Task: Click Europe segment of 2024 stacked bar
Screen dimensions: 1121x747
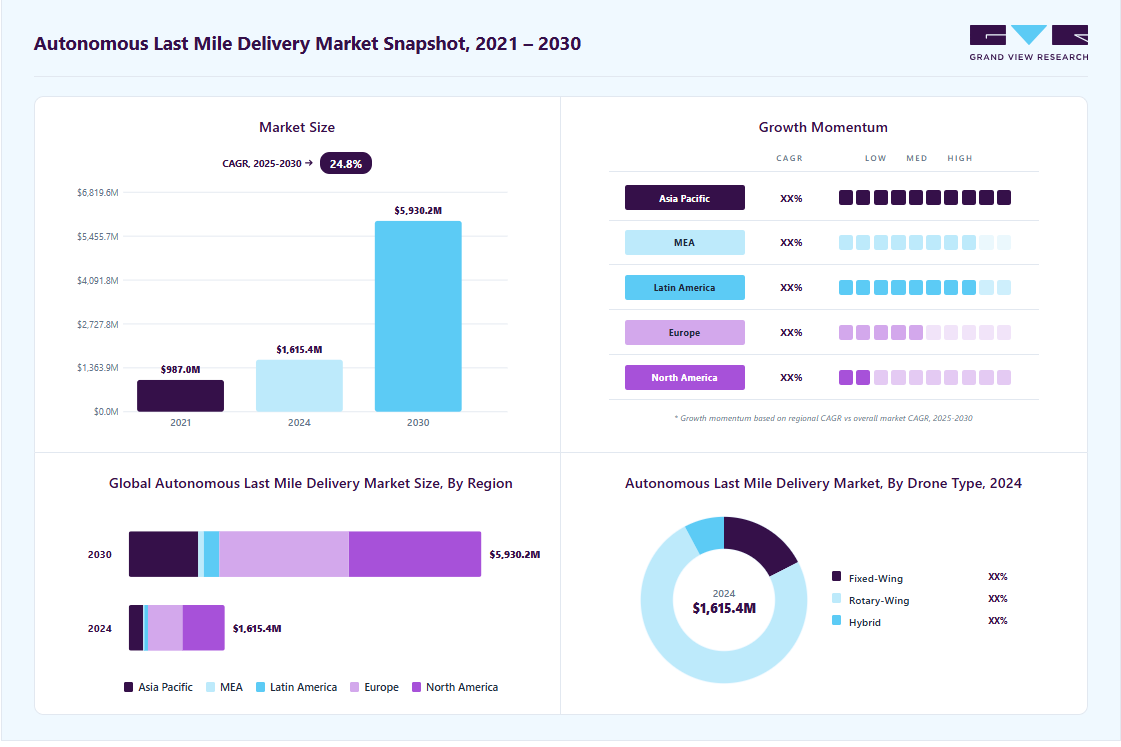Action: (x=166, y=628)
